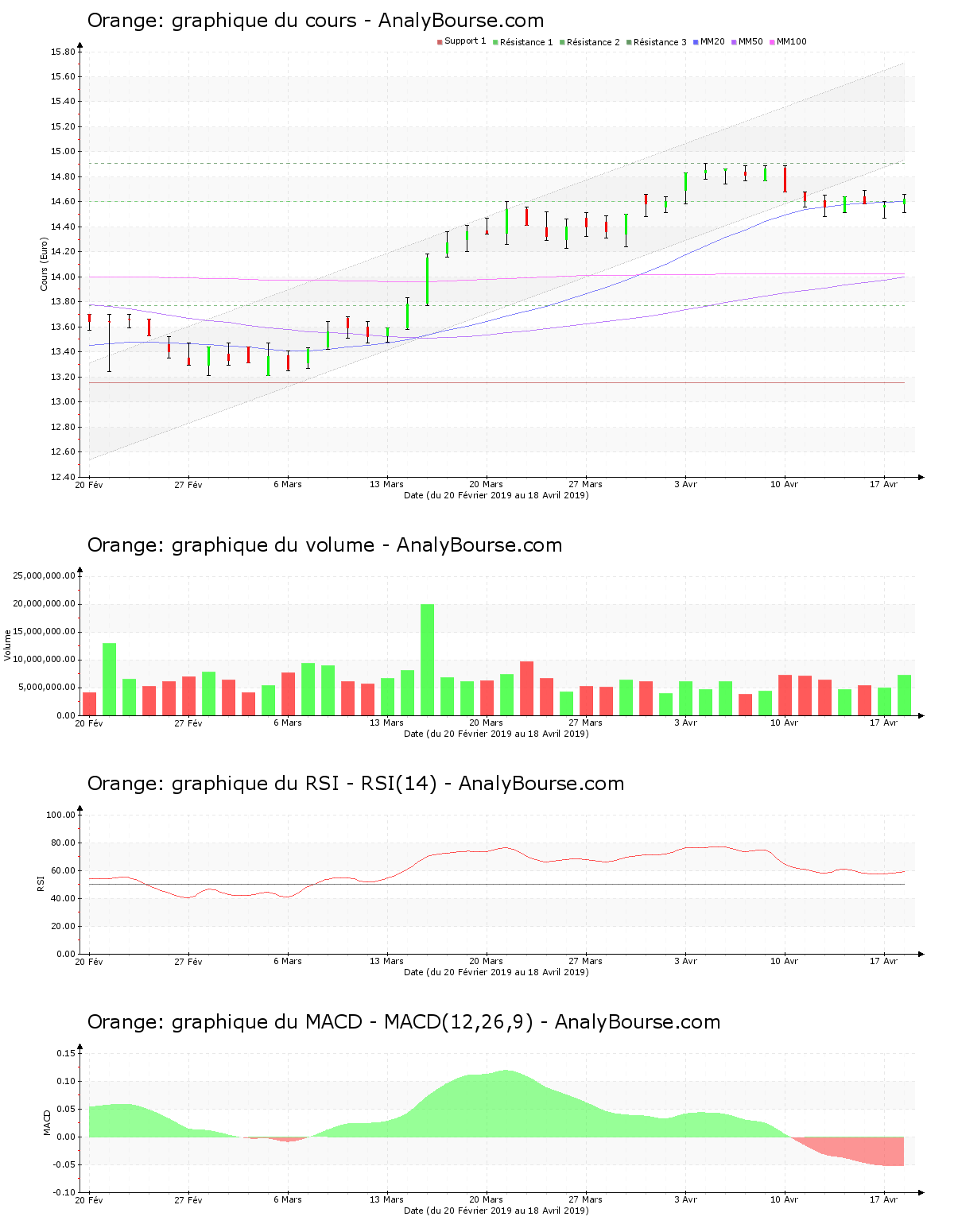
Task: Click the MM20 legend label
Action: click(x=712, y=42)
